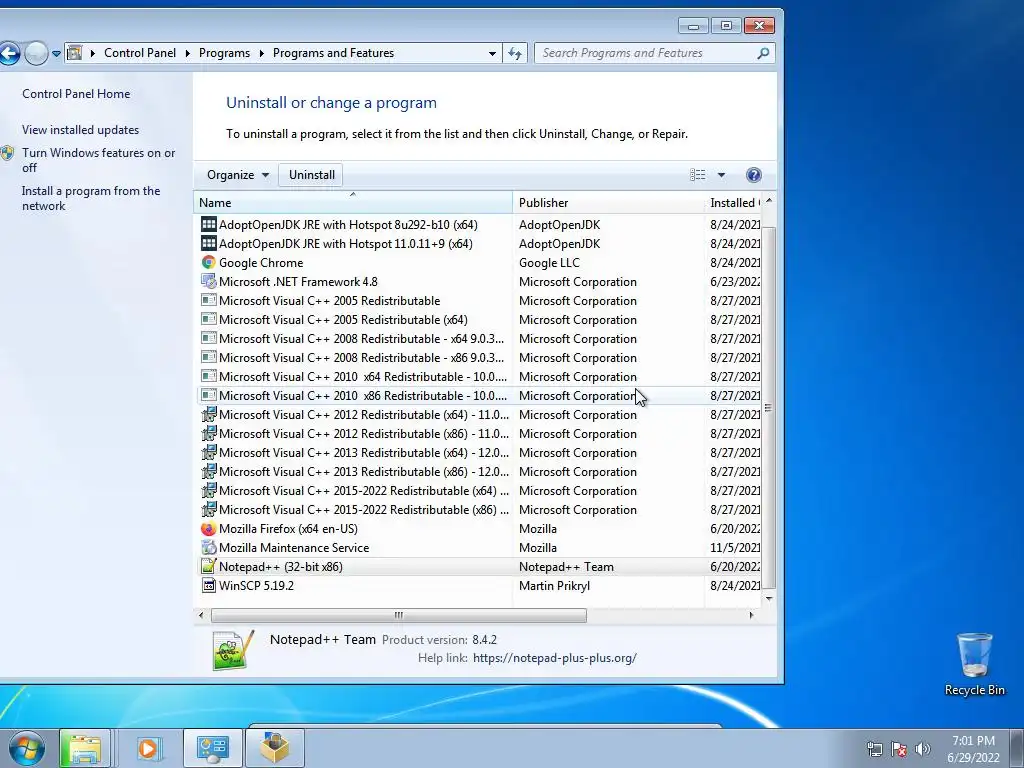Click the Uninstall toolbar button
The image size is (1024, 768).
(x=312, y=175)
